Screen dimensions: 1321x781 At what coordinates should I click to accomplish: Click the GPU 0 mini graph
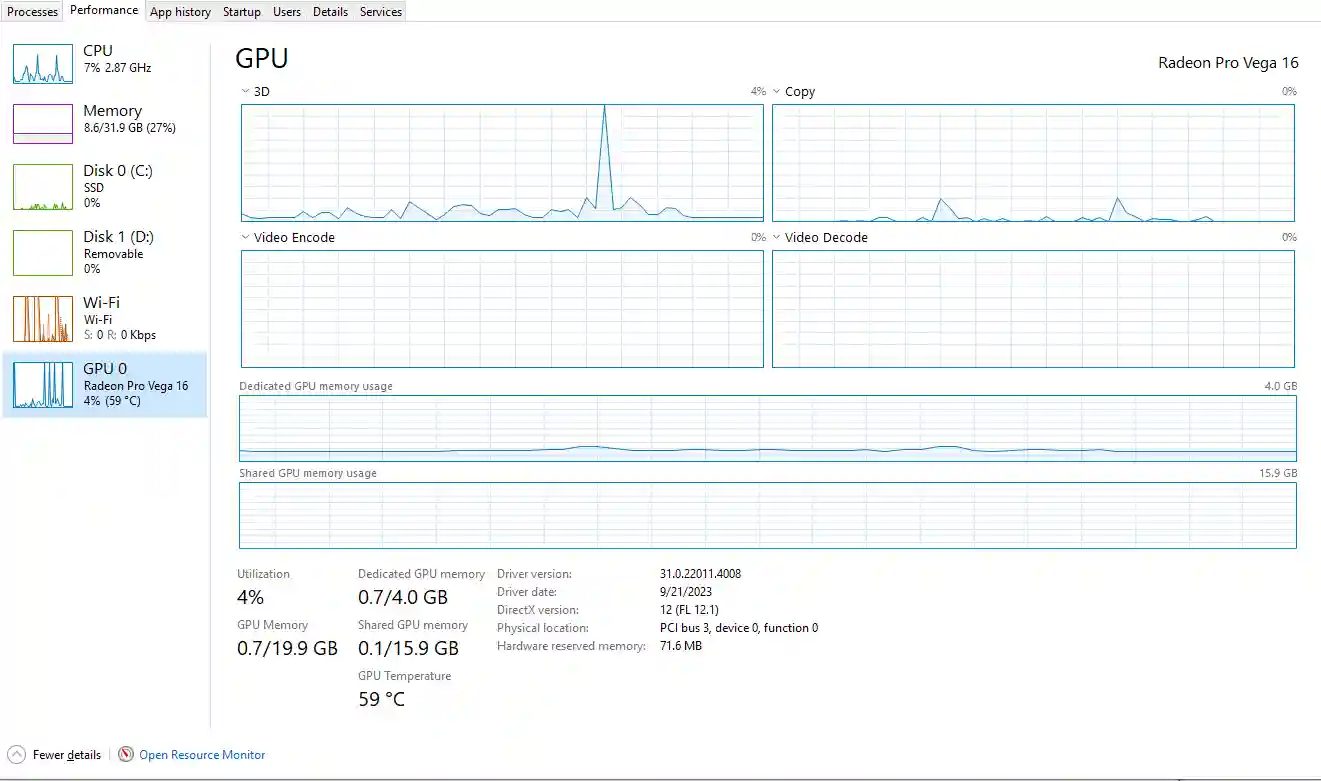(x=43, y=385)
